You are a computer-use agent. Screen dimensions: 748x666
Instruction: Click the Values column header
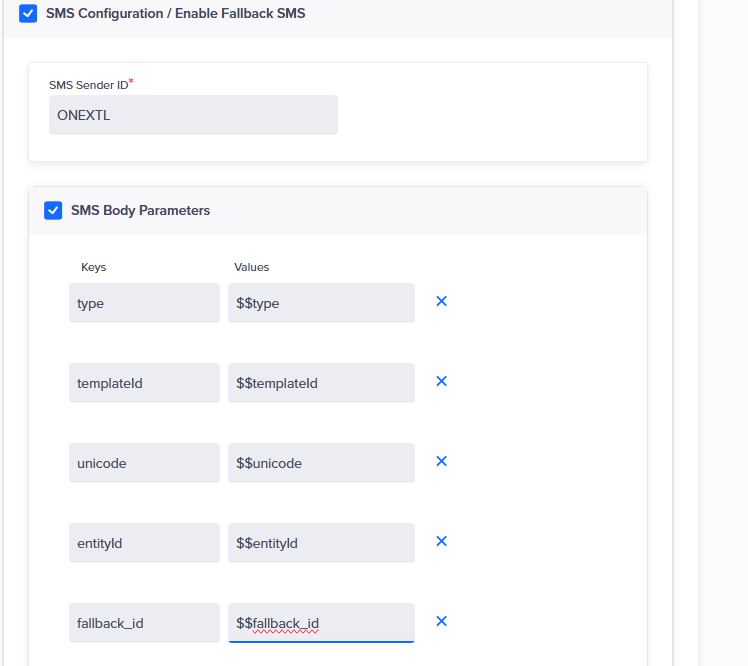[251, 267]
